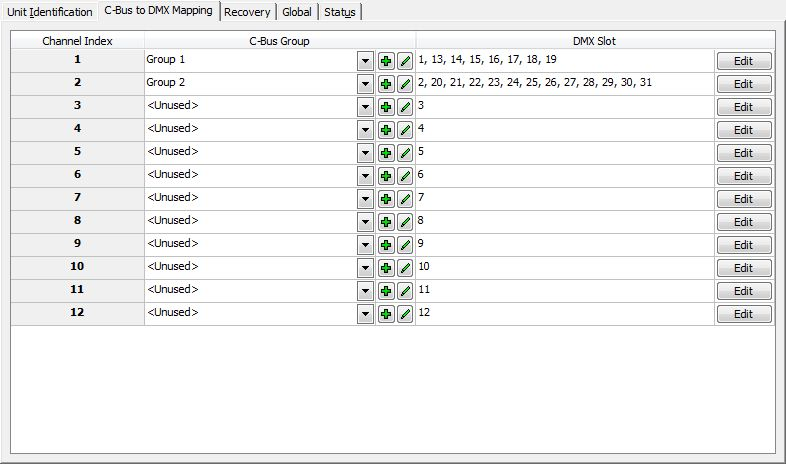Click Edit button for channel 9
Screen dimensions: 786x464
[x=744, y=245]
